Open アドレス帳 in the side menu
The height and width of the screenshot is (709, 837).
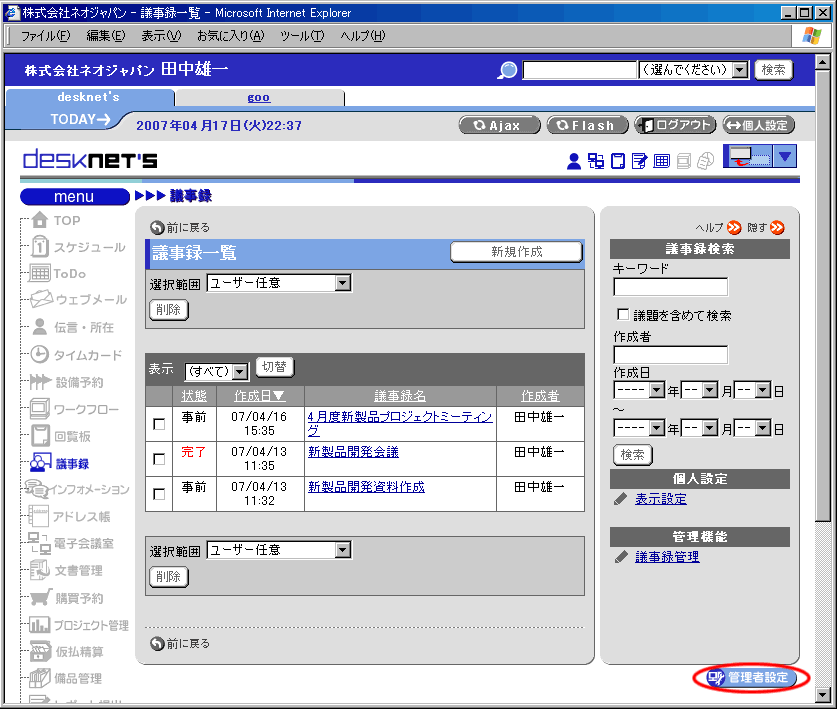pyautogui.click(x=69, y=516)
